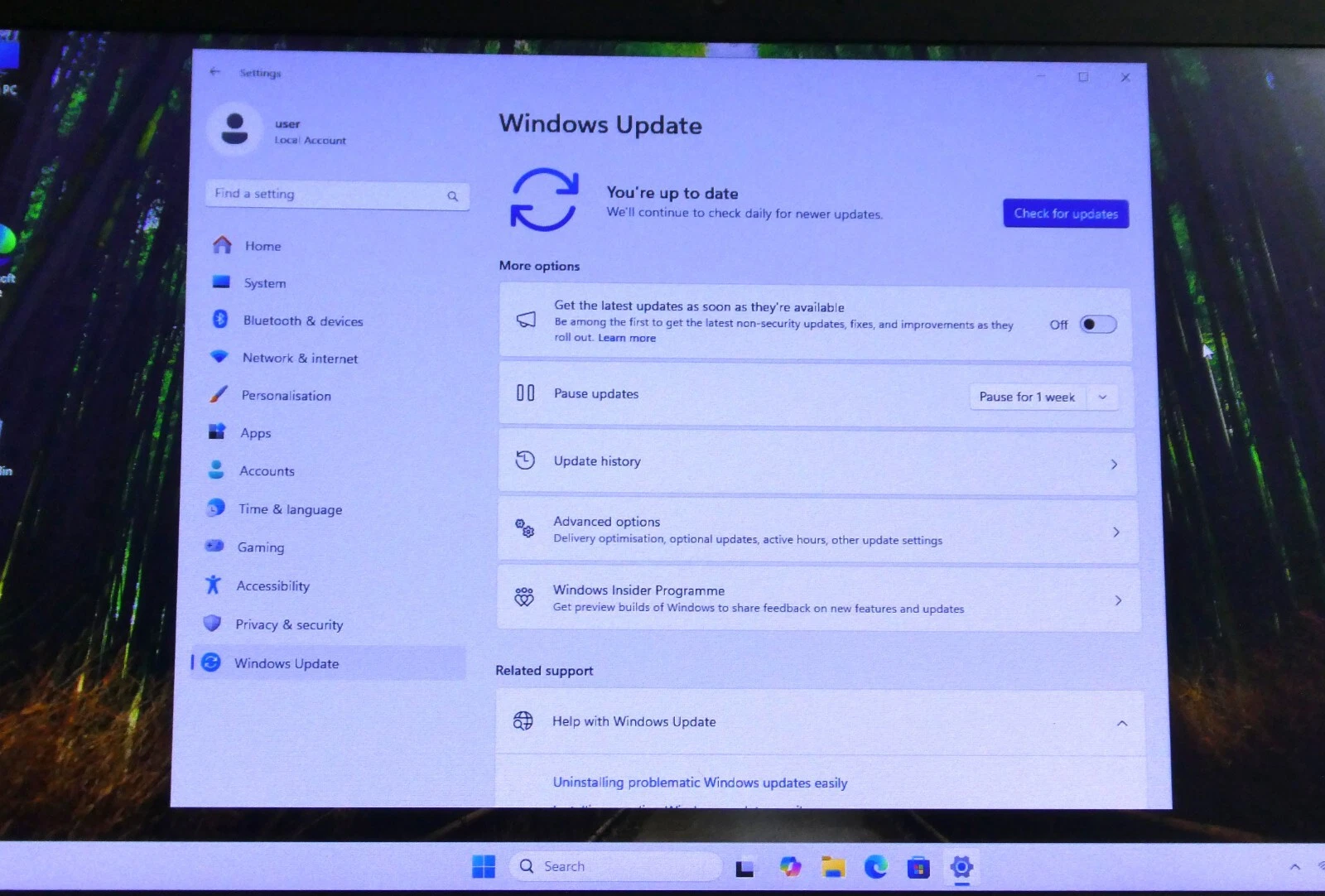Go to Home in Settings sidebar
Viewport: 1325px width, 896px height.
(x=263, y=246)
